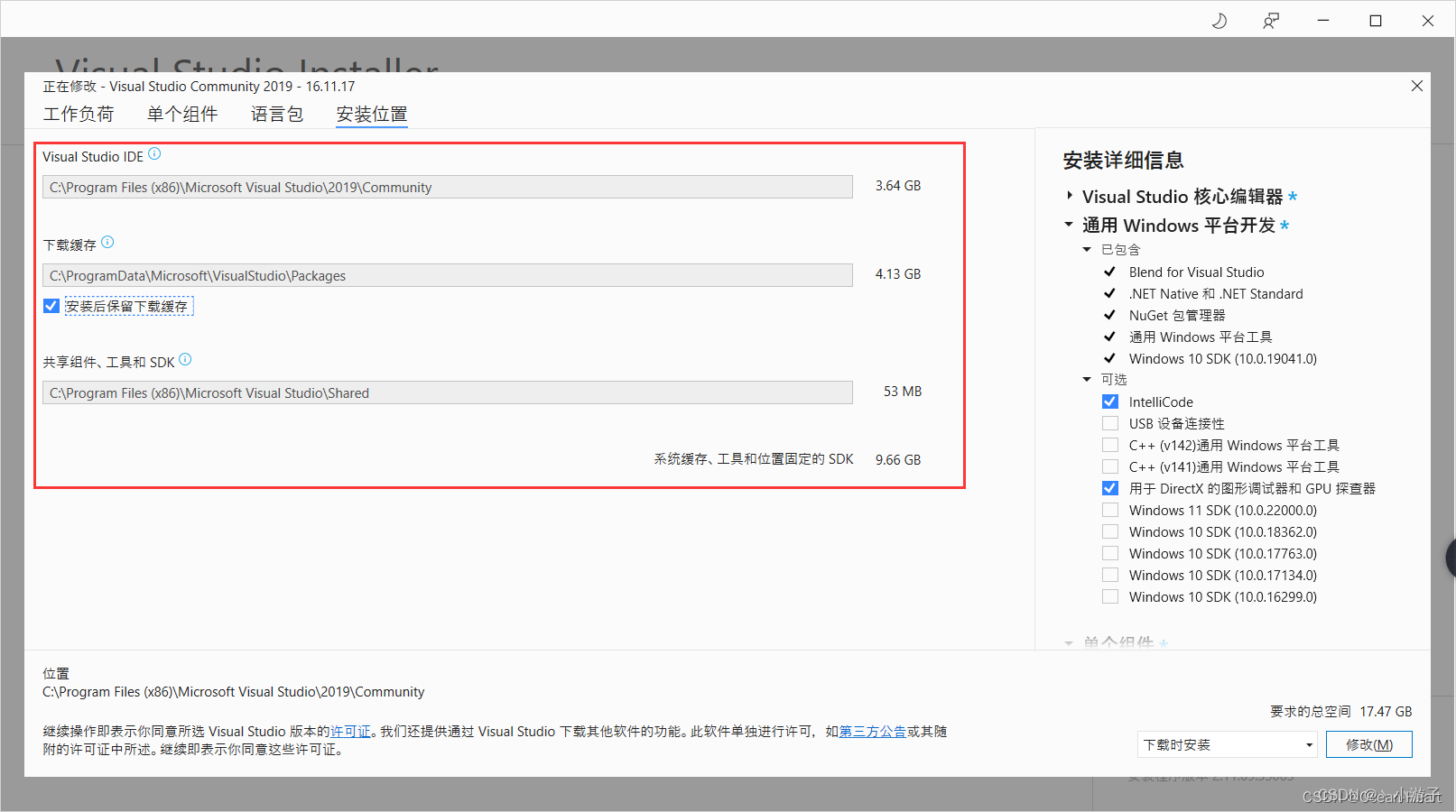Collapse the 已包含 component group
The width and height of the screenshot is (1456, 812).
pyautogui.click(x=1087, y=249)
